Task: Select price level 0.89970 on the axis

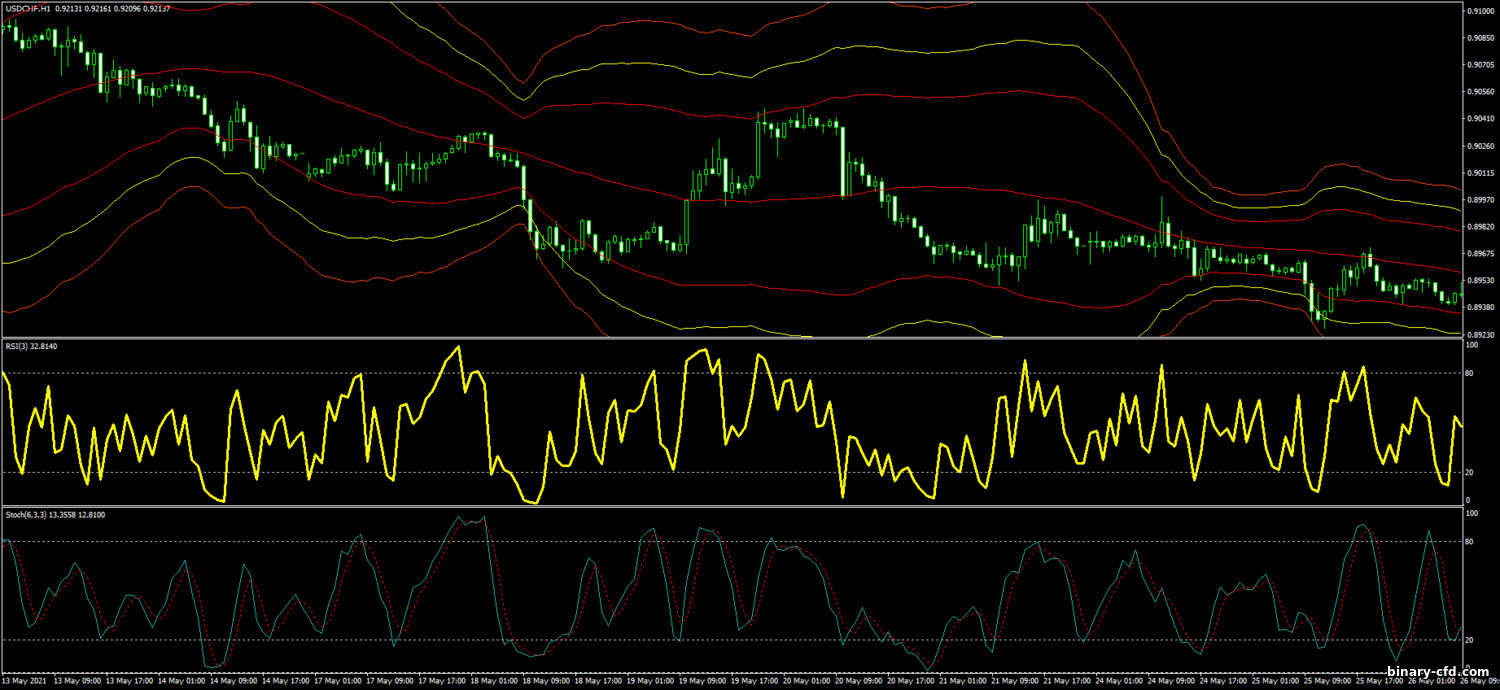Action: [1479, 200]
